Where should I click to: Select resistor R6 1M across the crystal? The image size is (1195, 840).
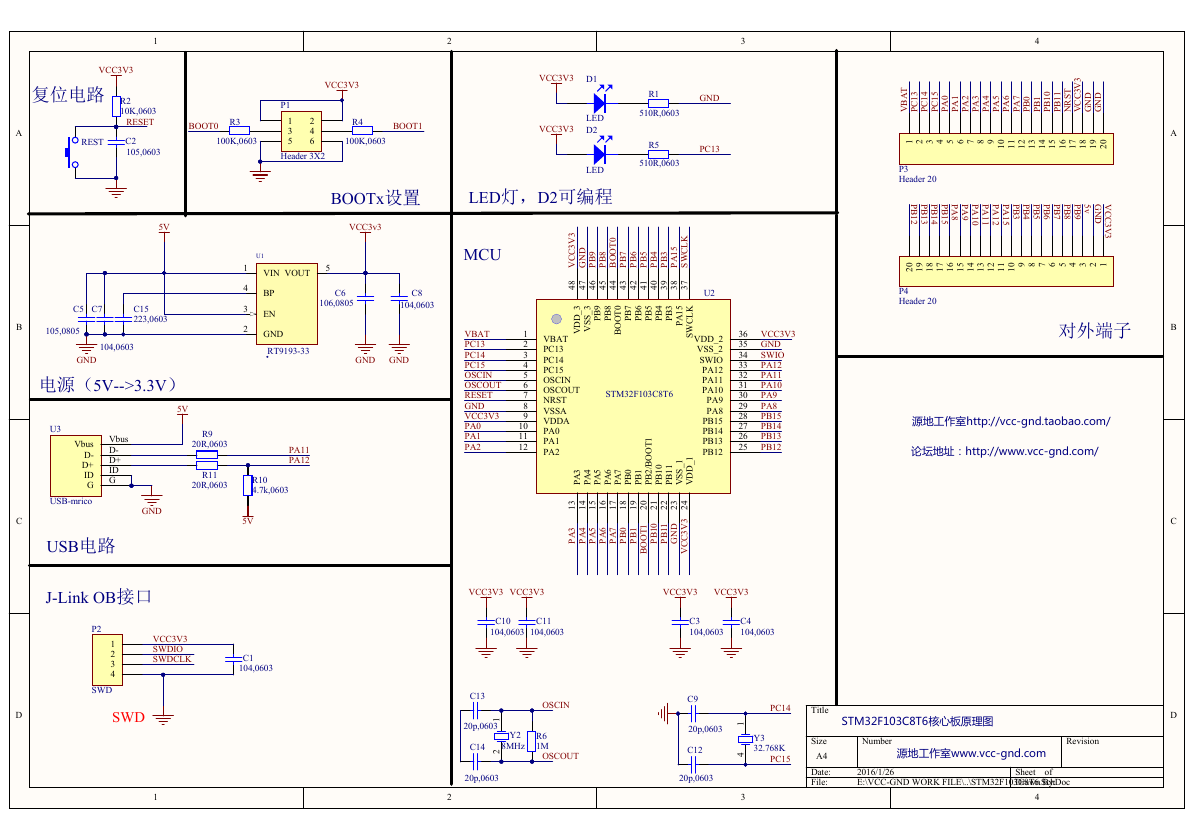point(532,741)
